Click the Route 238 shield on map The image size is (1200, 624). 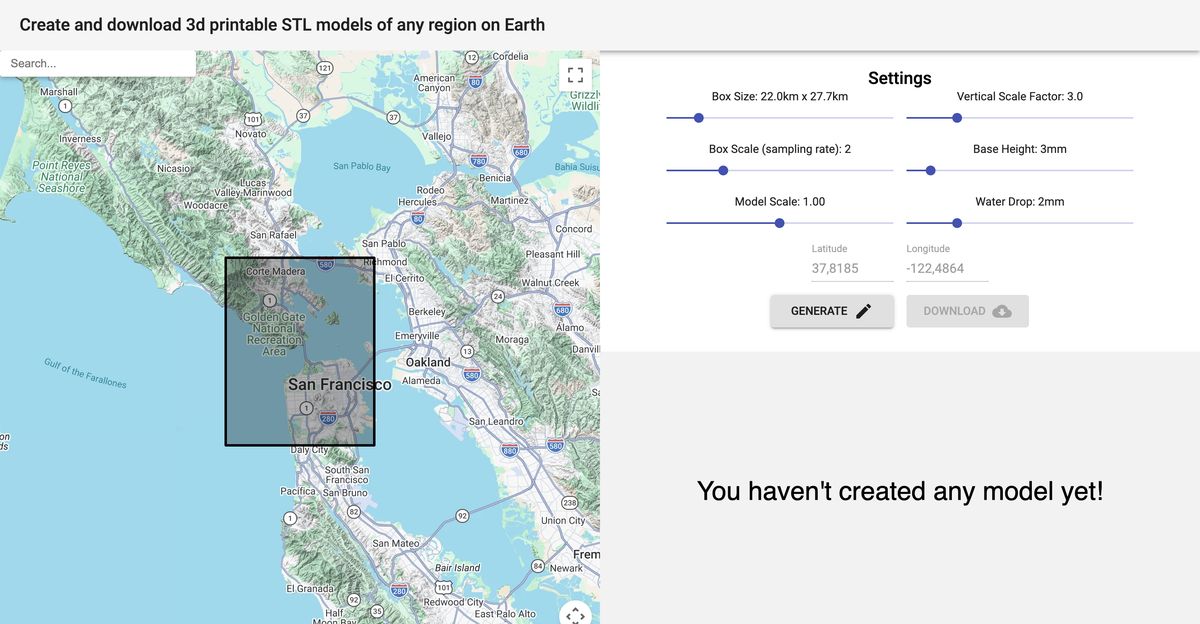click(570, 503)
